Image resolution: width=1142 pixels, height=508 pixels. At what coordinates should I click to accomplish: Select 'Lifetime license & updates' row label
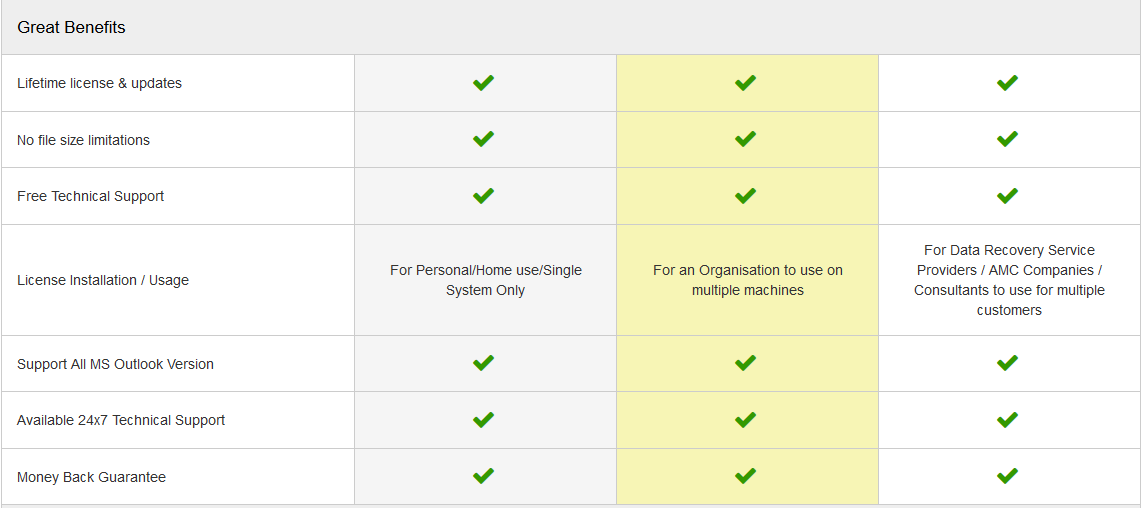[x=99, y=83]
